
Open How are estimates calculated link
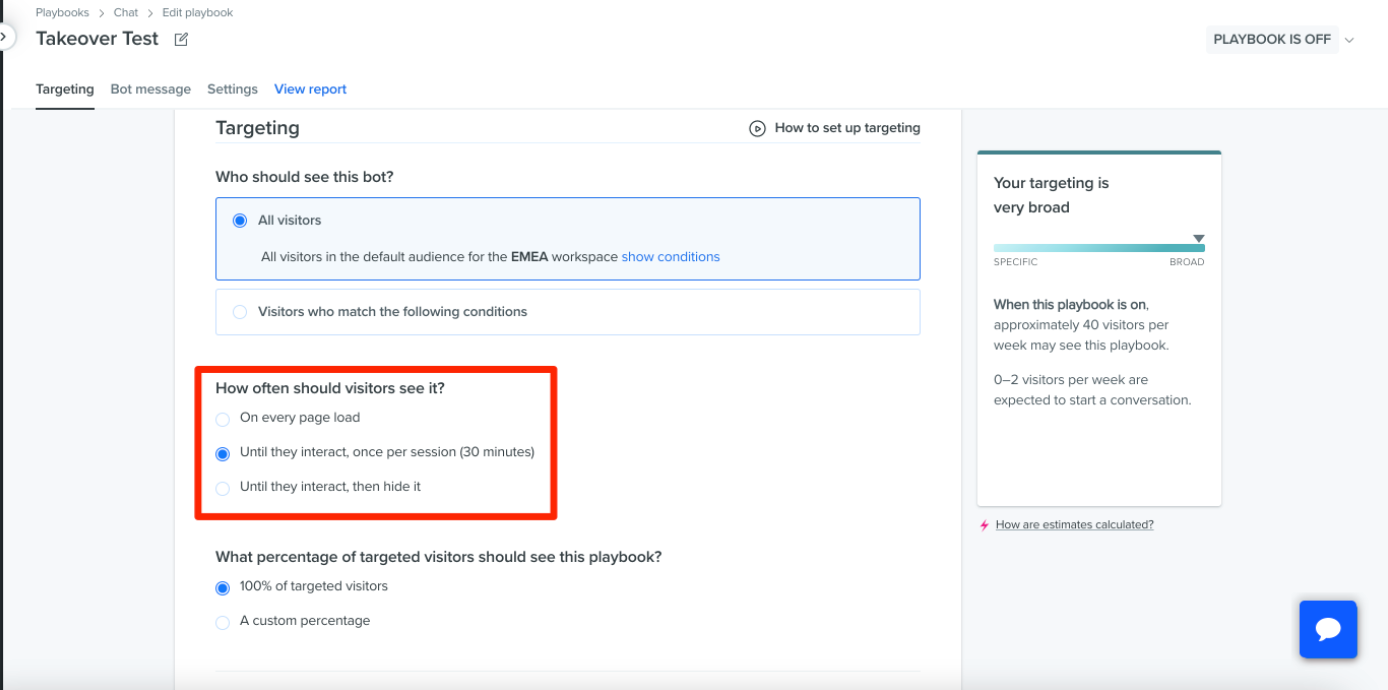(1074, 525)
